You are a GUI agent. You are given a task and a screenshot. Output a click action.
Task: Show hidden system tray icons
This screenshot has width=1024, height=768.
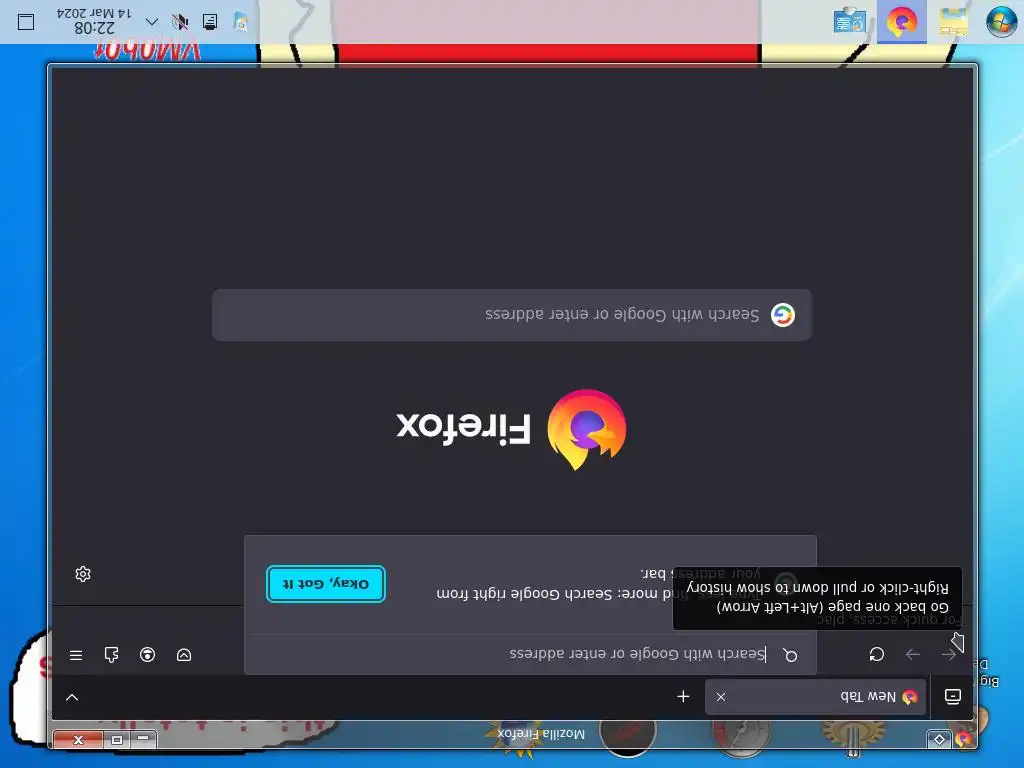pyautogui.click(x=152, y=22)
